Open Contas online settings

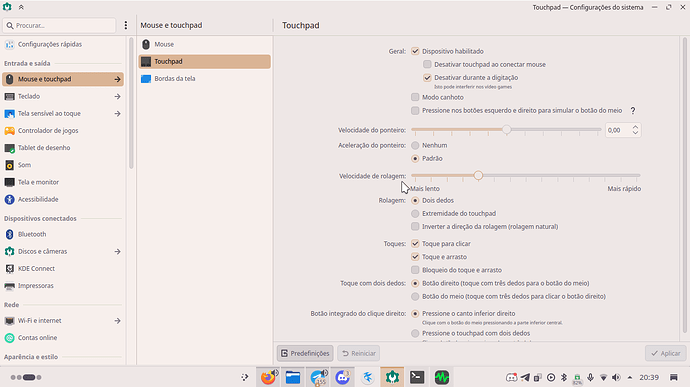[x=63, y=338]
